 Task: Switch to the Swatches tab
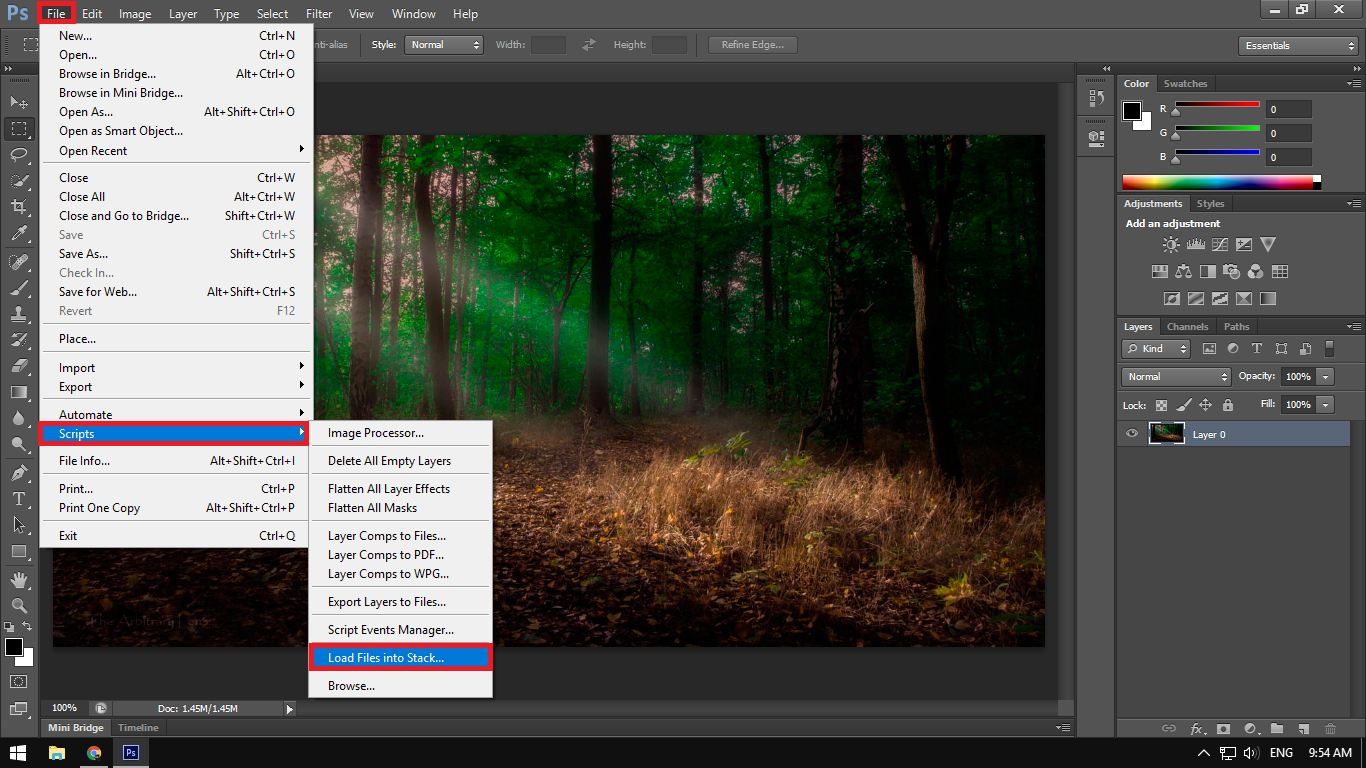(x=1186, y=84)
